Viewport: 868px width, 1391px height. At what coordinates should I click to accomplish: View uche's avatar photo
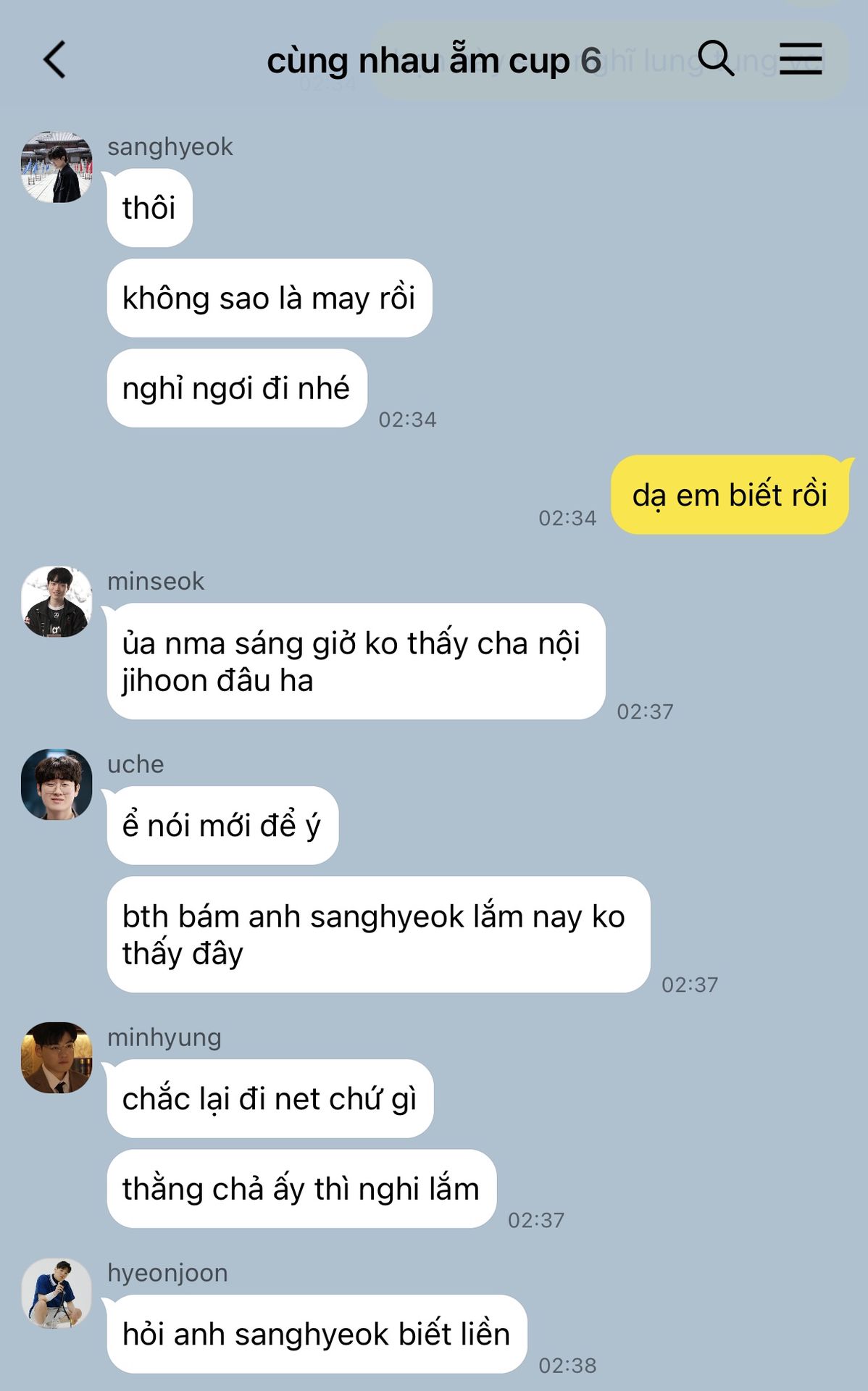point(57,785)
